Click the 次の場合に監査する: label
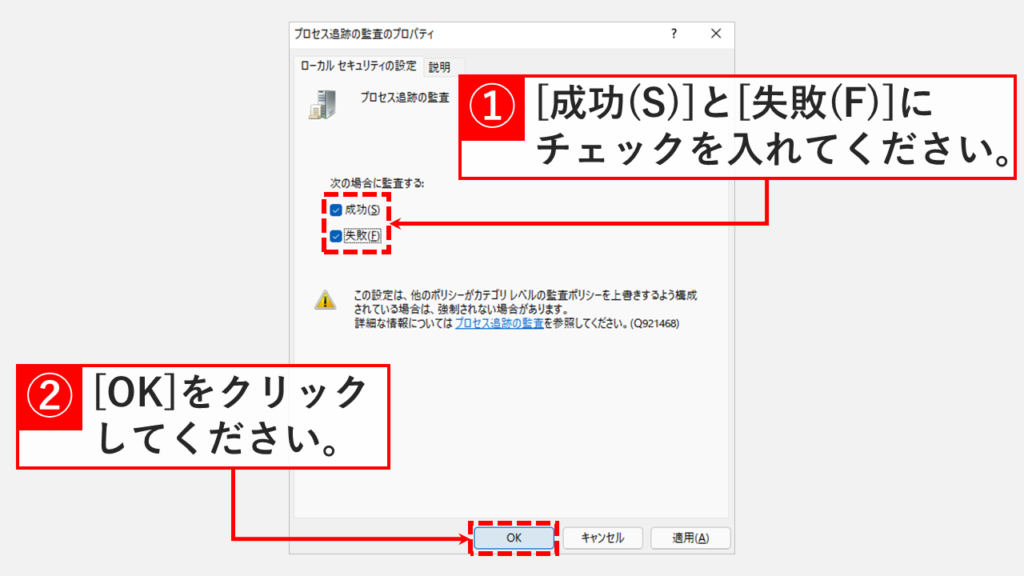This screenshot has width=1024, height=576. [377, 183]
